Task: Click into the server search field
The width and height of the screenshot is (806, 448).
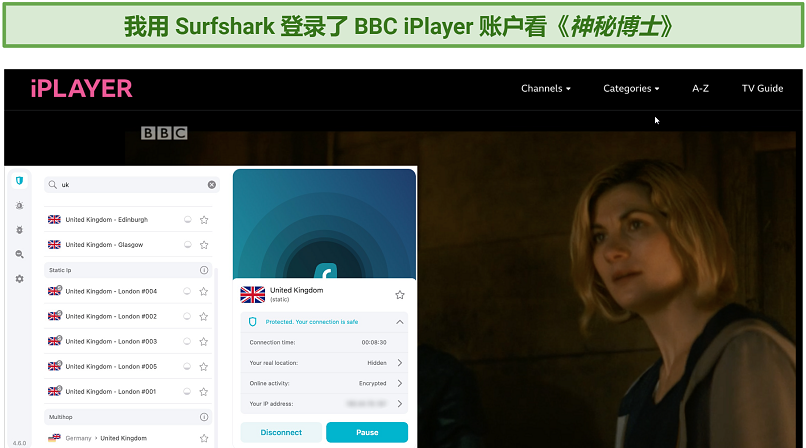Action: tap(132, 185)
